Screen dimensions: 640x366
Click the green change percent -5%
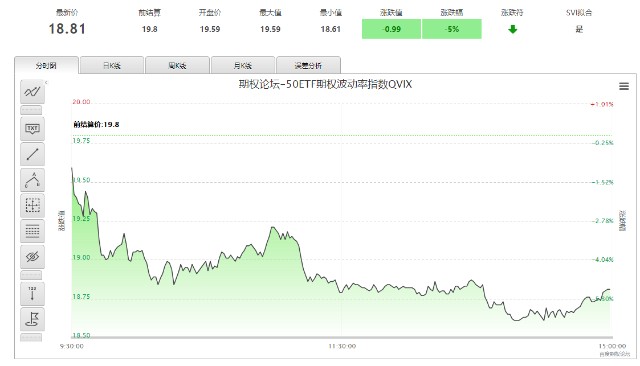[452, 29]
